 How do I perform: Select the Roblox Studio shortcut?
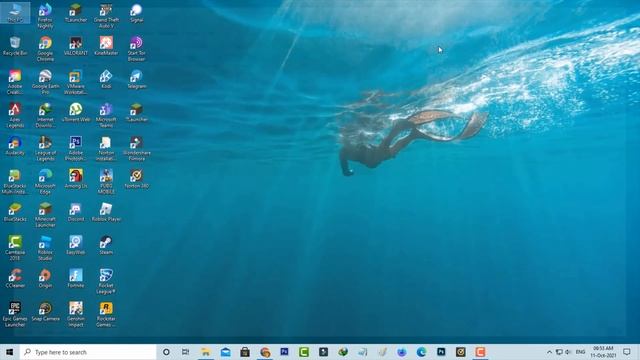(x=45, y=248)
